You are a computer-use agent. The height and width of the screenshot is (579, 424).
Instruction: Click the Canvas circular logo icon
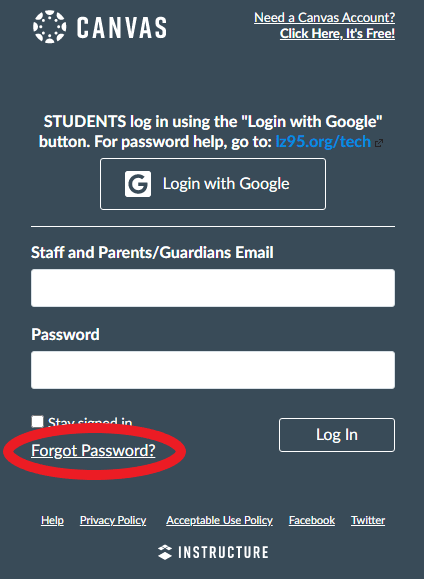(49, 27)
